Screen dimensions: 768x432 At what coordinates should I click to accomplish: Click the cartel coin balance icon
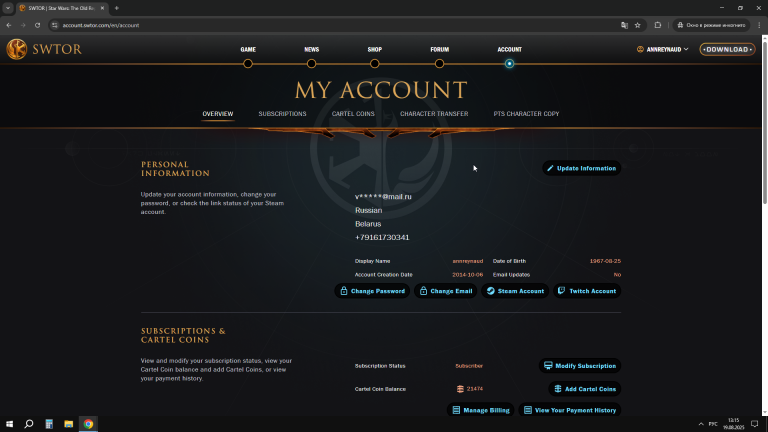[460, 389]
